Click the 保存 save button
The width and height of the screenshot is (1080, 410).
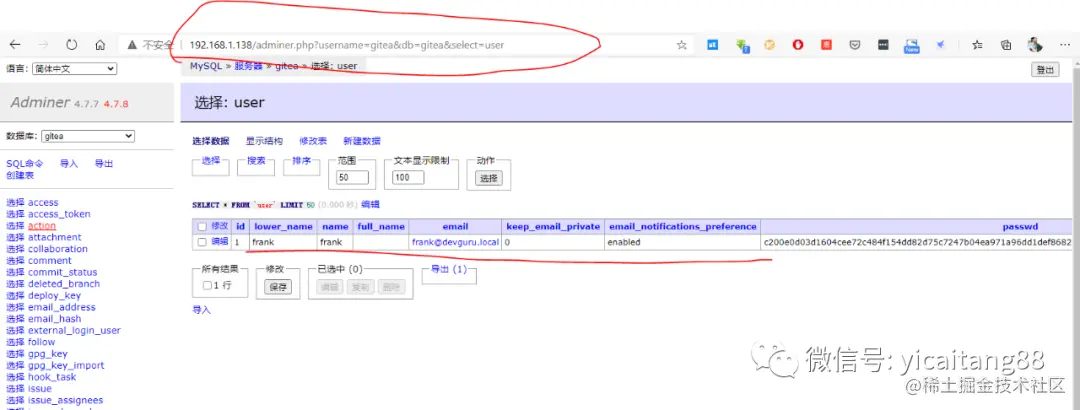click(x=278, y=287)
